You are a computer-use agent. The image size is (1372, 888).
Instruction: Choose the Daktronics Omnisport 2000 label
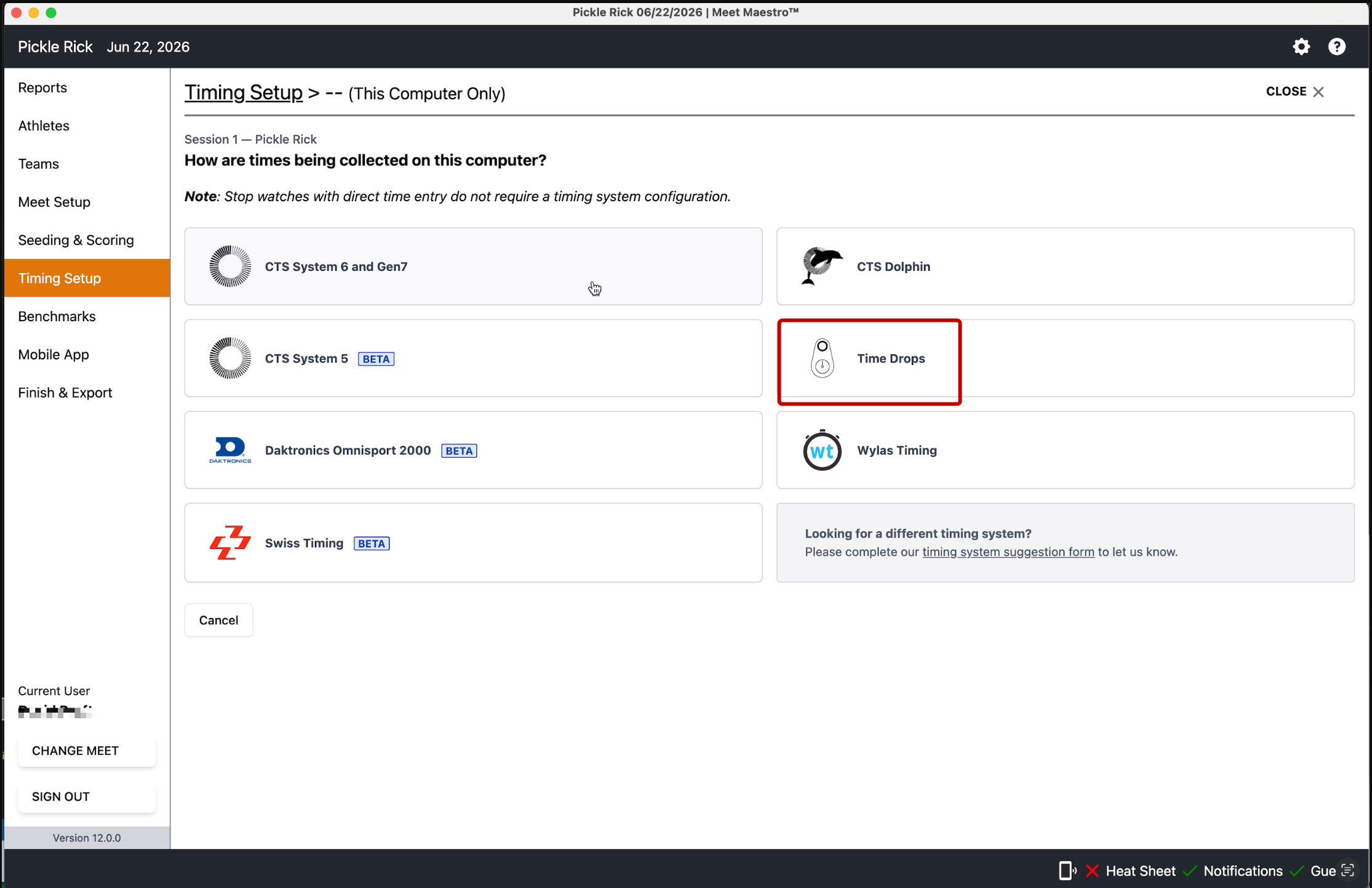click(x=348, y=450)
